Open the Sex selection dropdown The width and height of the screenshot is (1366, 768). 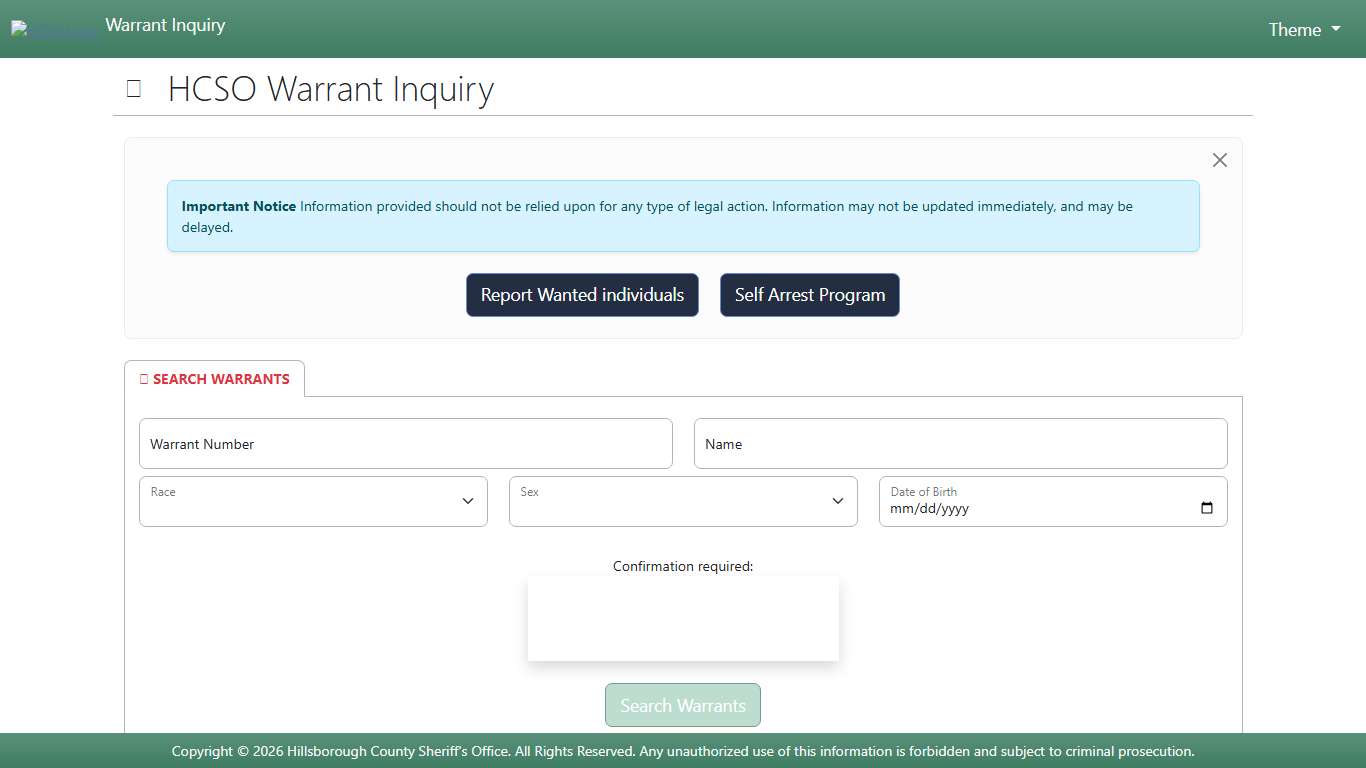(x=683, y=501)
